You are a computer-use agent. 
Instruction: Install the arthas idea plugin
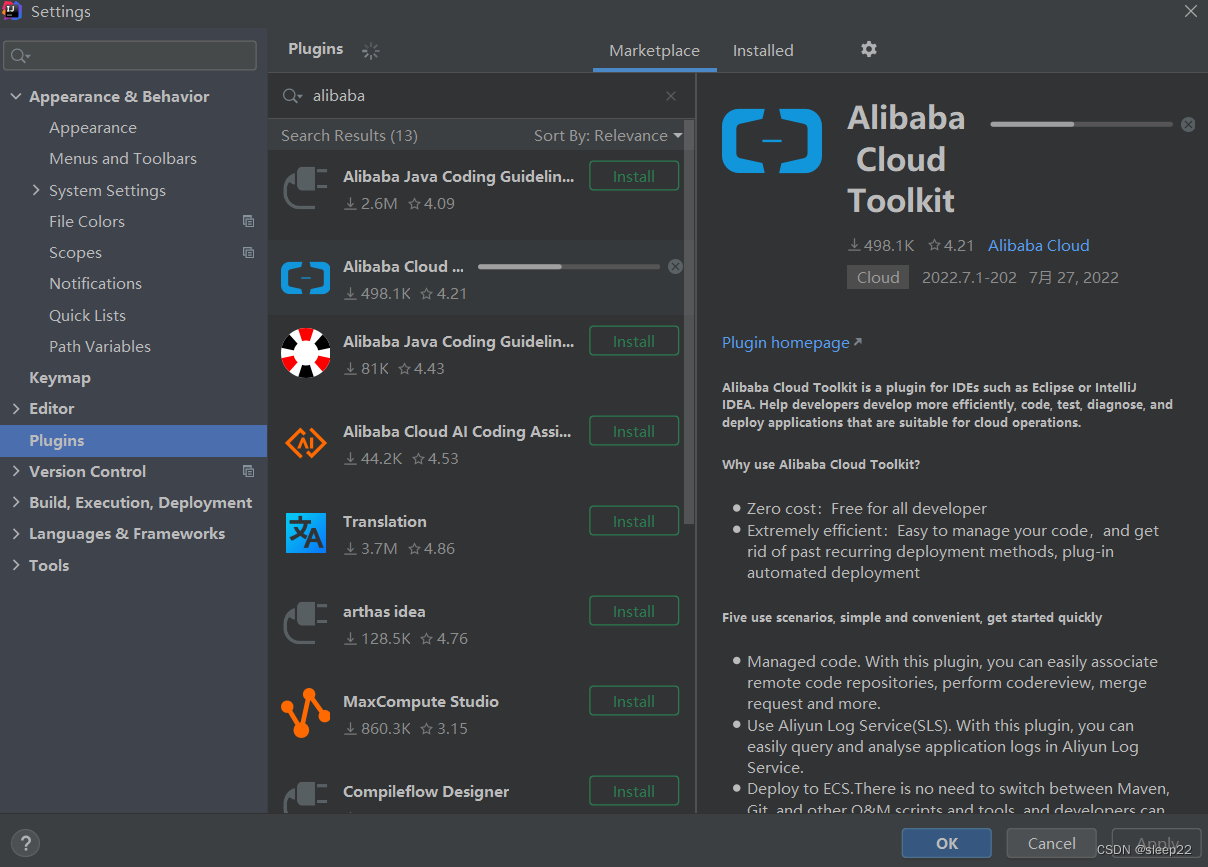click(634, 611)
